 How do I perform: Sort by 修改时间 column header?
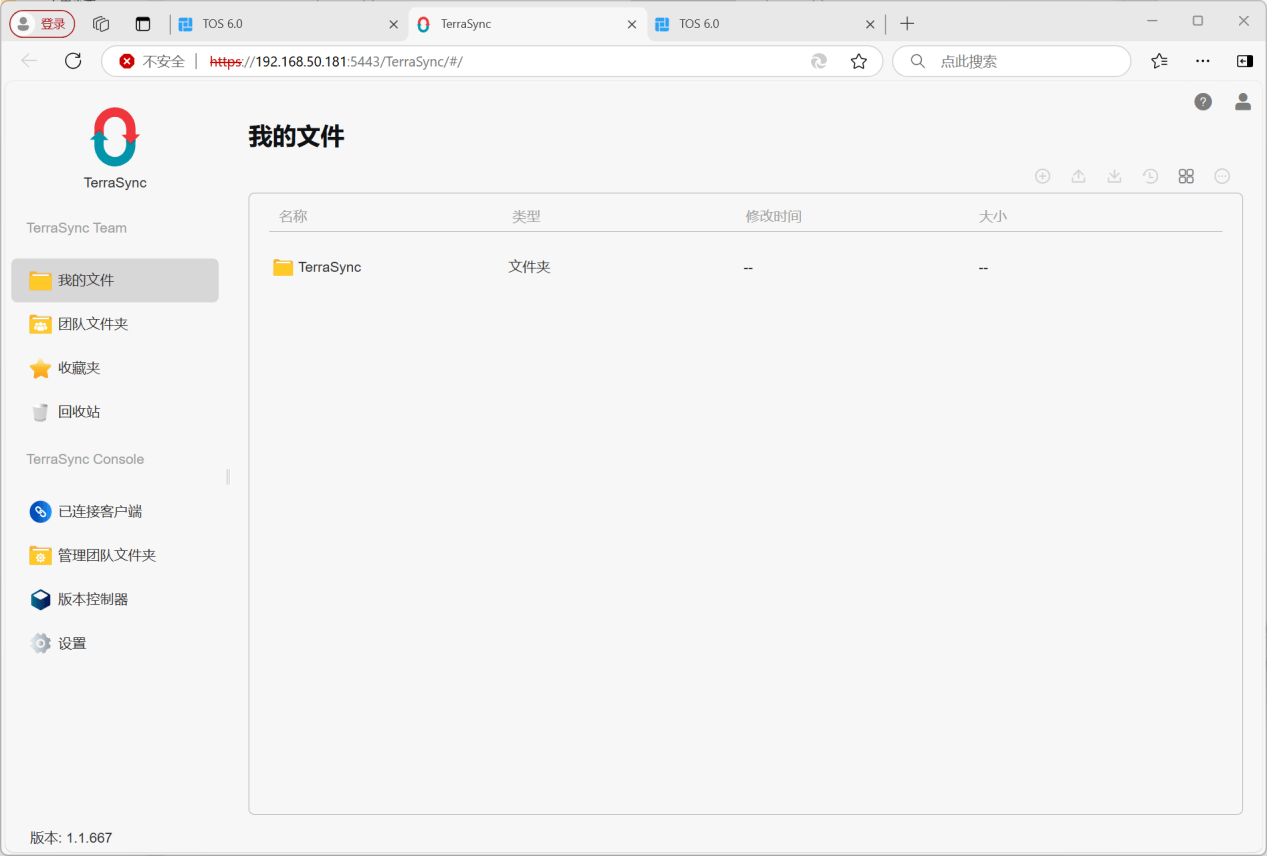click(x=773, y=216)
